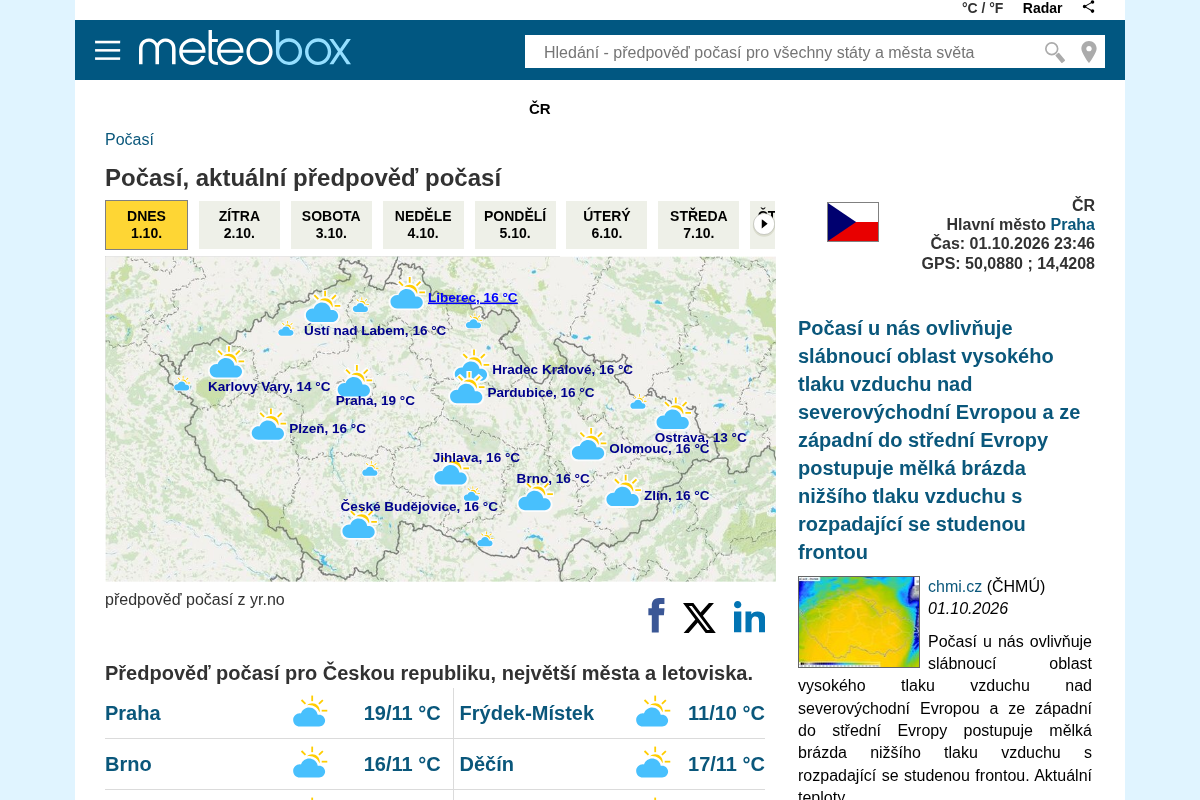Screen dimensions: 1200x800
Task: Select the NEDĚLE 4.10. tab
Action: (x=423, y=225)
